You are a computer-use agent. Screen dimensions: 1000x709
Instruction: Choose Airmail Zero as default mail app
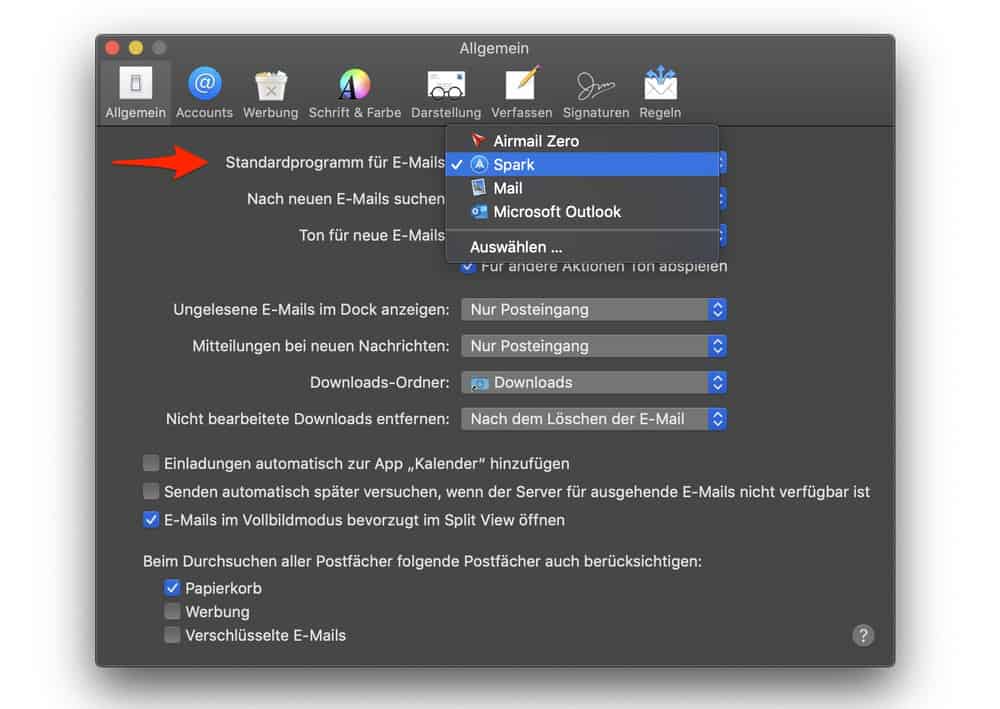pyautogui.click(x=535, y=141)
